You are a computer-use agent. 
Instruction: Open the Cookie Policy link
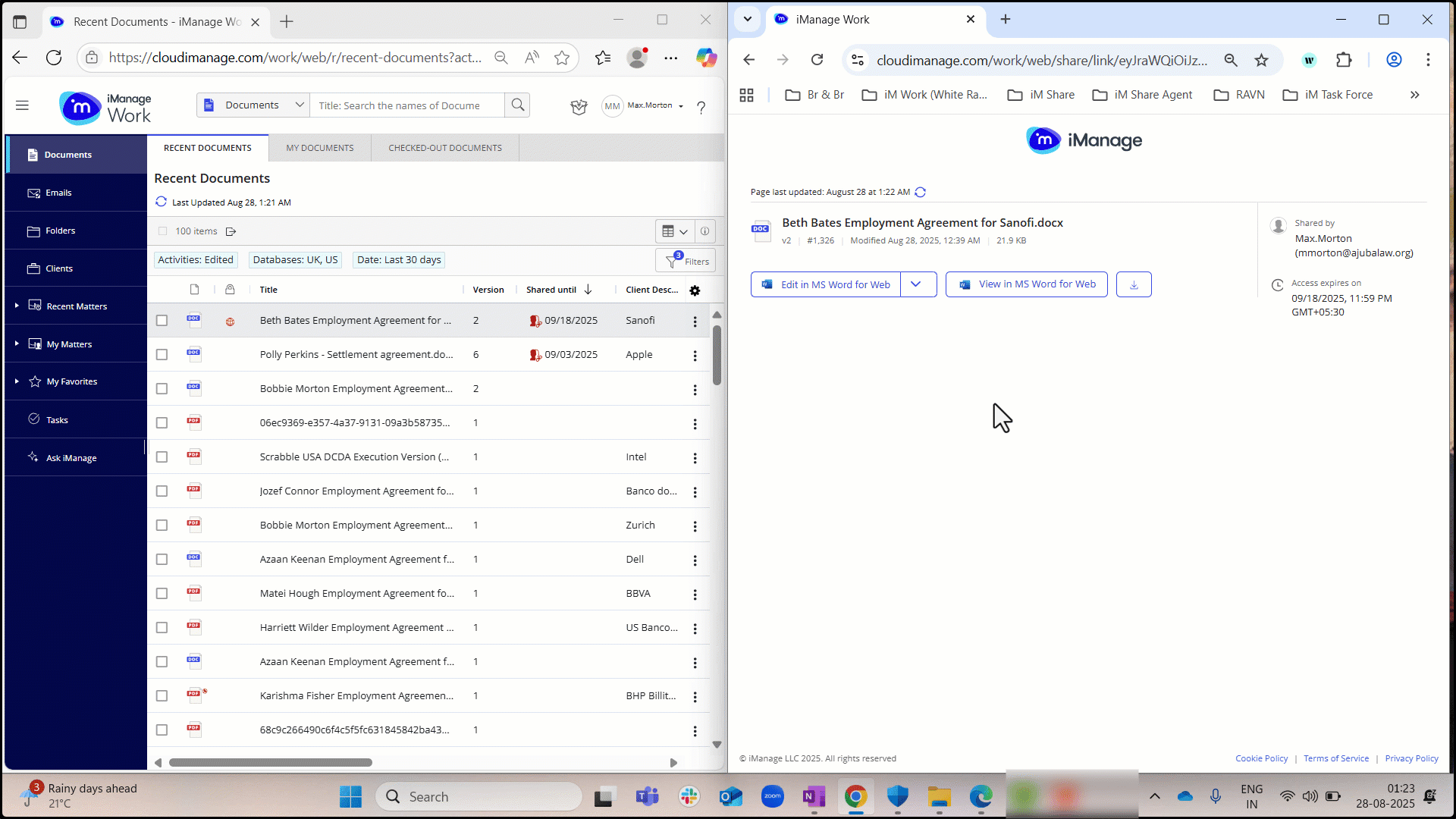pyautogui.click(x=1261, y=758)
